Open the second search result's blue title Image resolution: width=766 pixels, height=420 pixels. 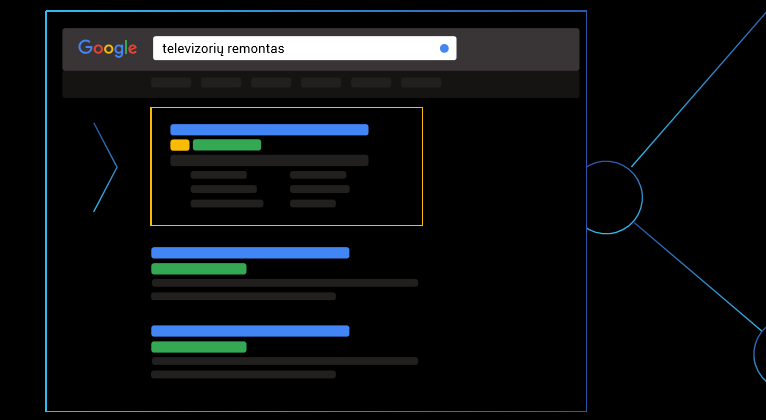[250, 253]
